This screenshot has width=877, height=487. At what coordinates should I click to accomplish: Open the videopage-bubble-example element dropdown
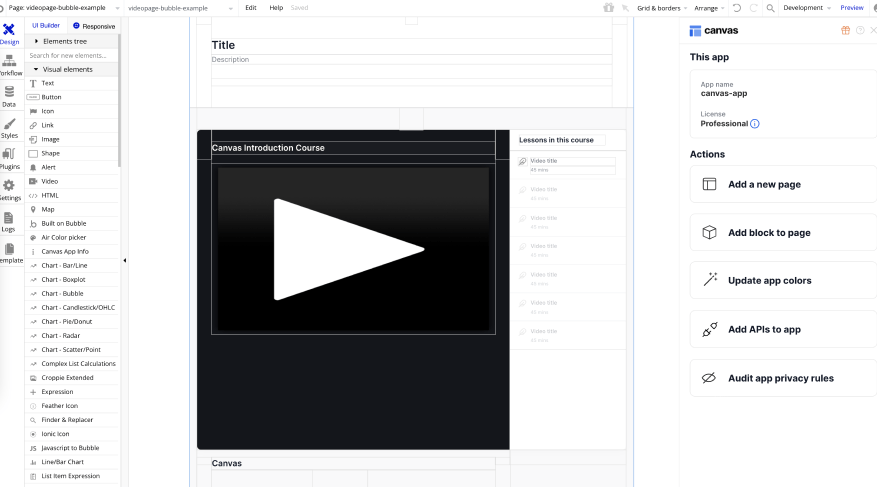(x=180, y=8)
